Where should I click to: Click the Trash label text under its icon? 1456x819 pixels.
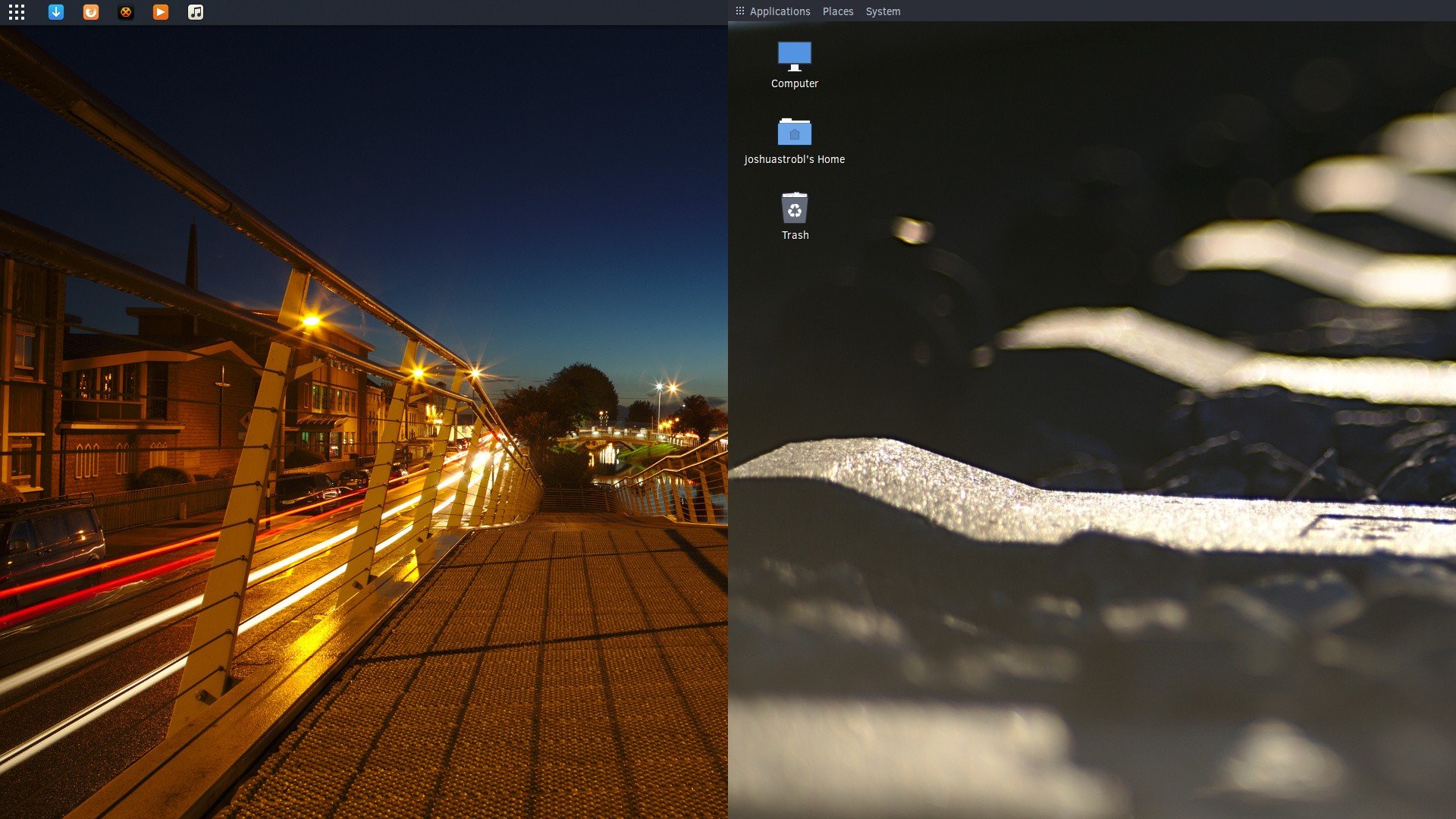794,234
